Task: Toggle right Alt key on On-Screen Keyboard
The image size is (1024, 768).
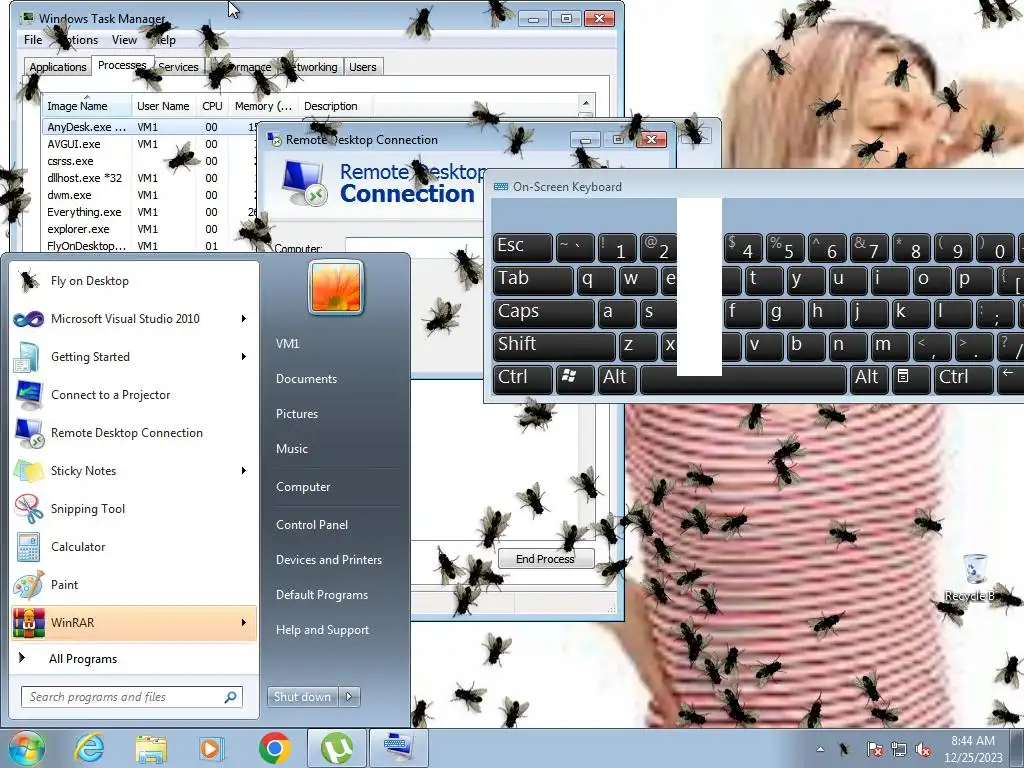Action: [869, 378]
